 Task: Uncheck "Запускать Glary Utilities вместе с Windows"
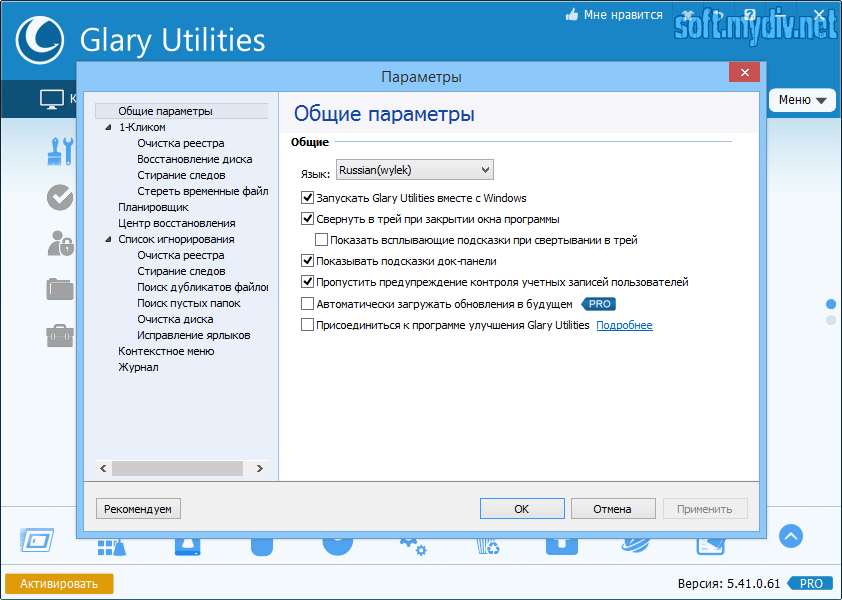(307, 198)
